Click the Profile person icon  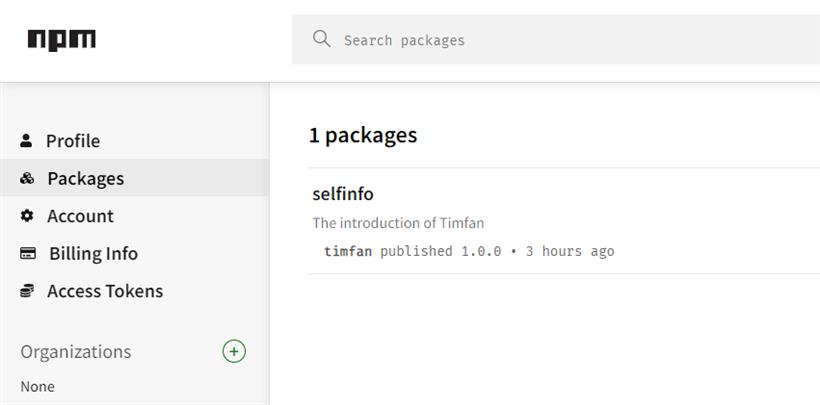coord(26,140)
